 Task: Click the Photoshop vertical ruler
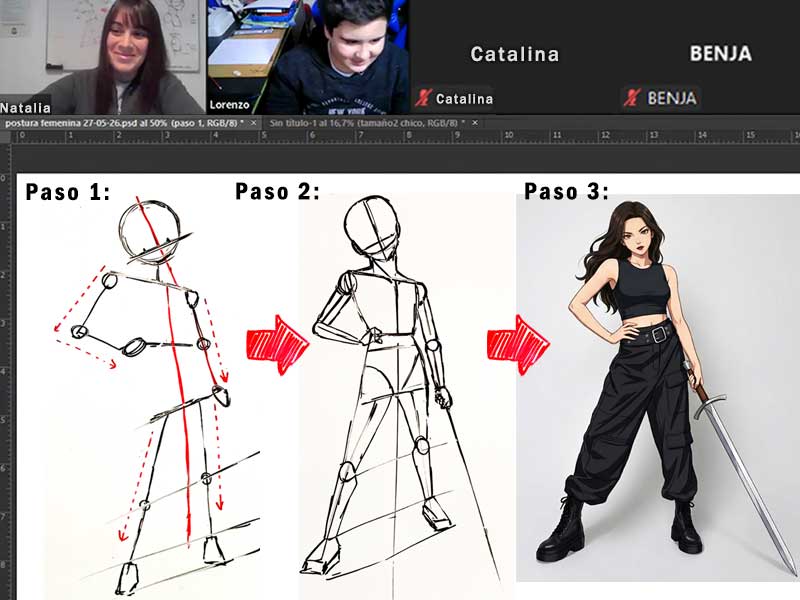point(5,371)
